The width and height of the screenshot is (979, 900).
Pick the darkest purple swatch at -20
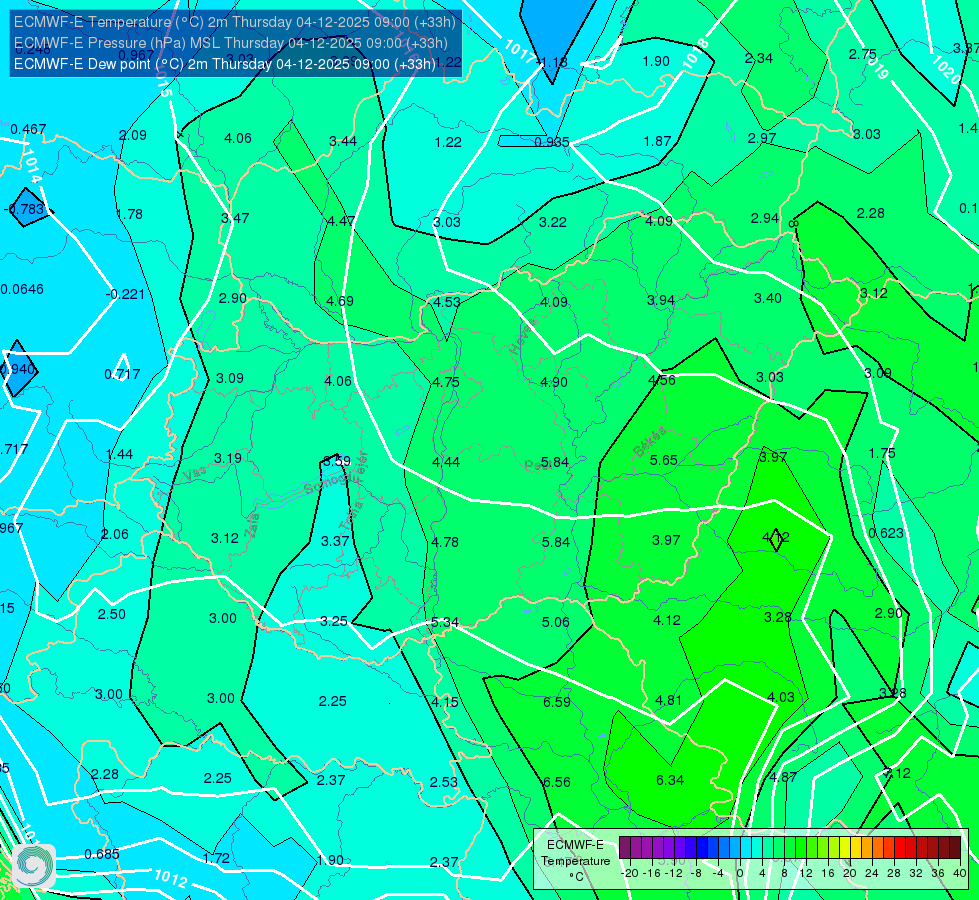coord(625,848)
